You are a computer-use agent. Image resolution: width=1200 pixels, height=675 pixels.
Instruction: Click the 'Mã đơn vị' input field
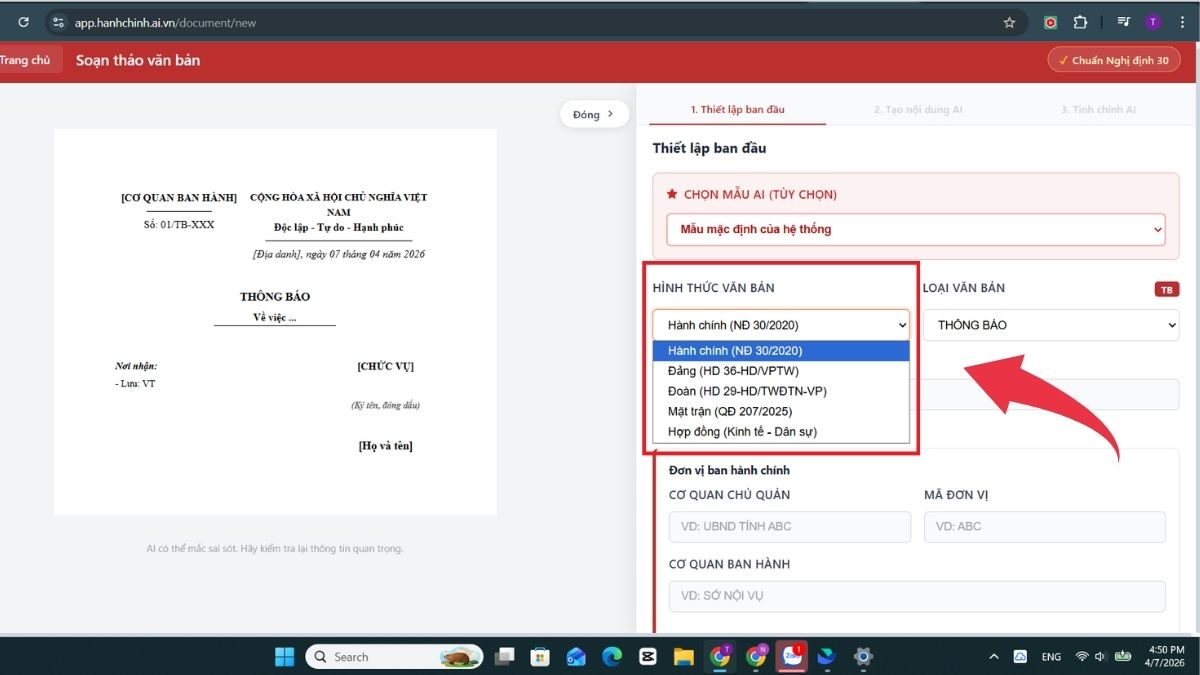pyautogui.click(x=1044, y=527)
